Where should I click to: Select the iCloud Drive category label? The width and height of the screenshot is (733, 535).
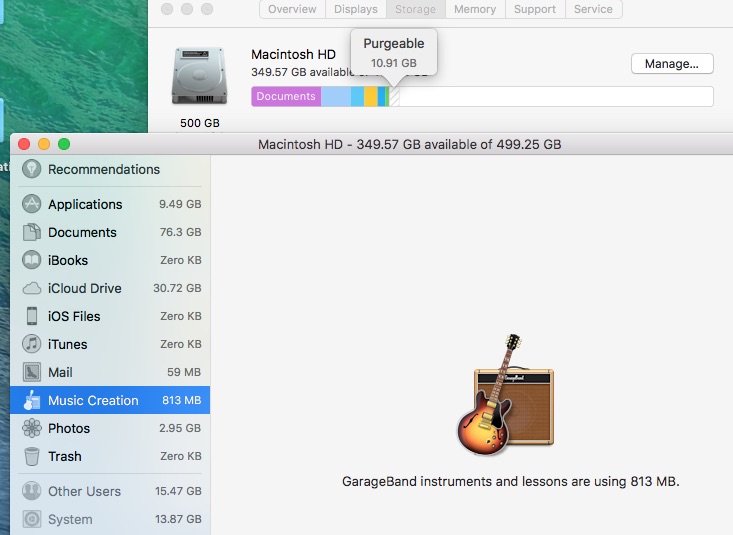(x=85, y=289)
